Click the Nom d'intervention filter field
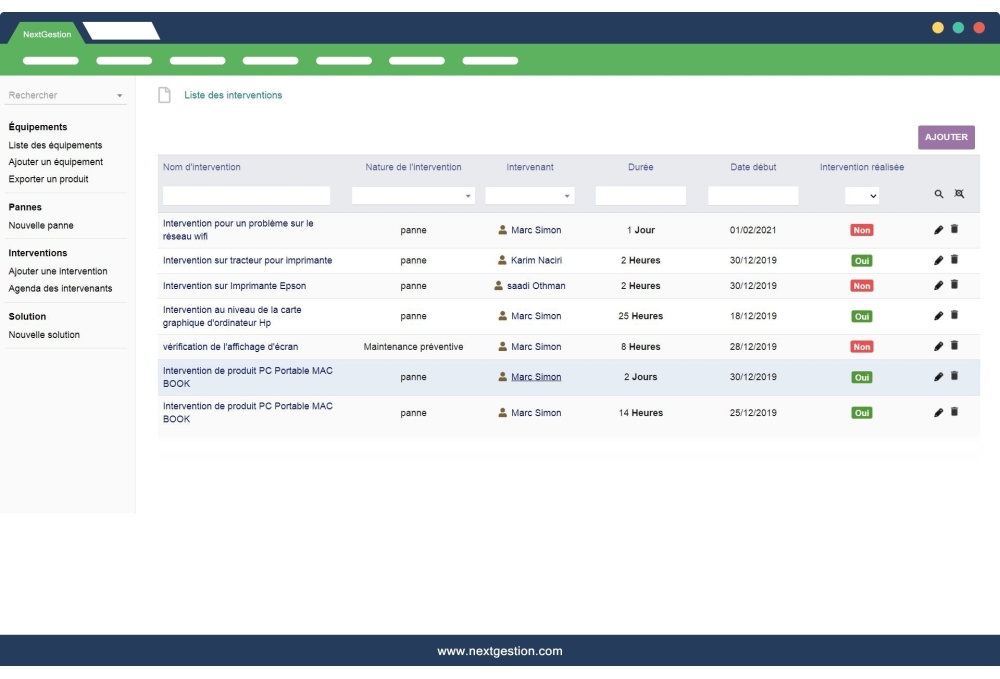This screenshot has width=1000, height=679. (x=246, y=196)
